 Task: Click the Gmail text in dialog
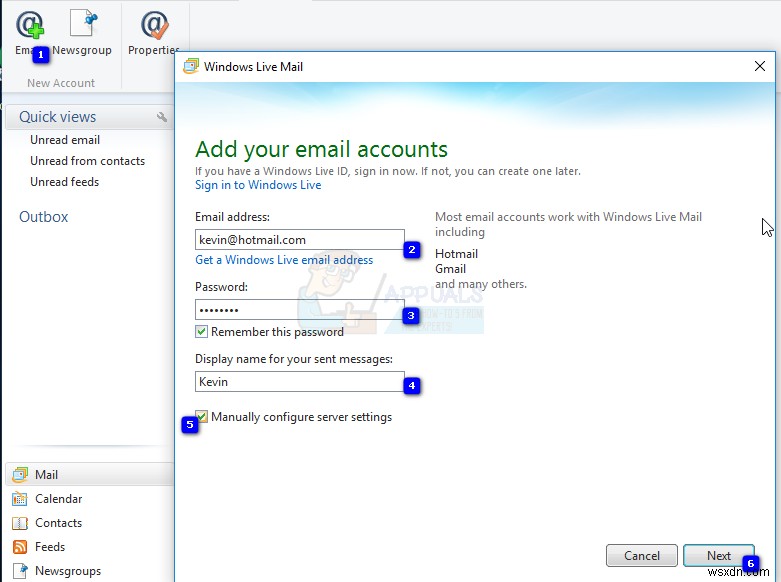pyautogui.click(x=450, y=269)
